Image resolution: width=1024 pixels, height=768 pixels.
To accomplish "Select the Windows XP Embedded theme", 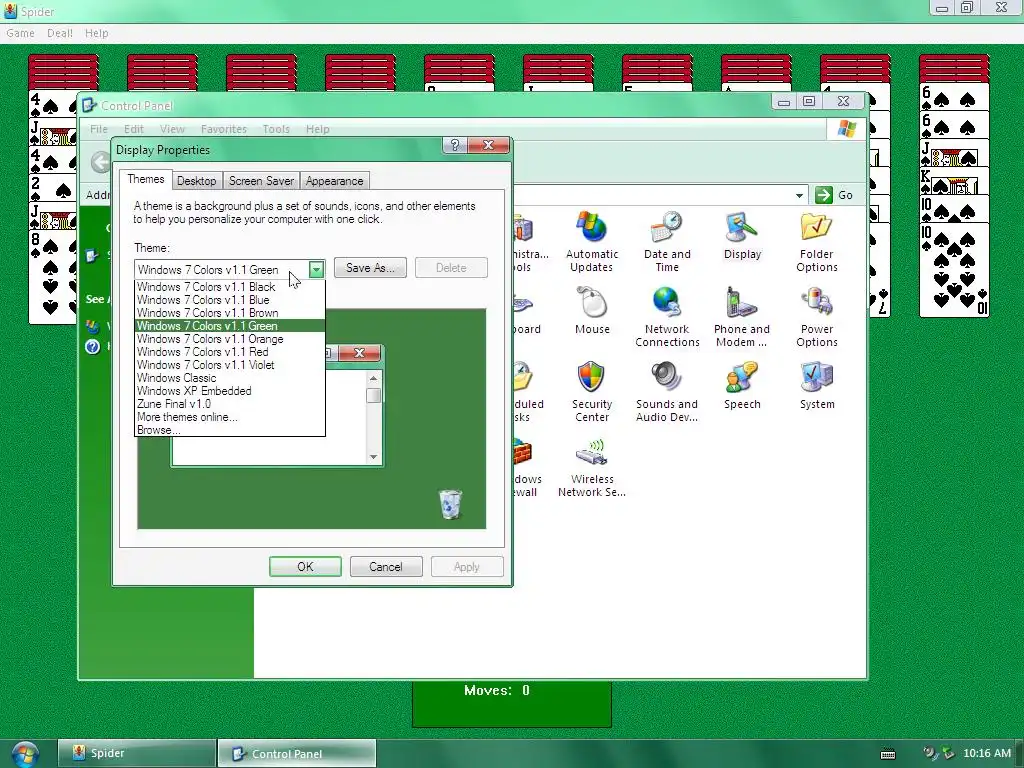I will click(x=230, y=391).
